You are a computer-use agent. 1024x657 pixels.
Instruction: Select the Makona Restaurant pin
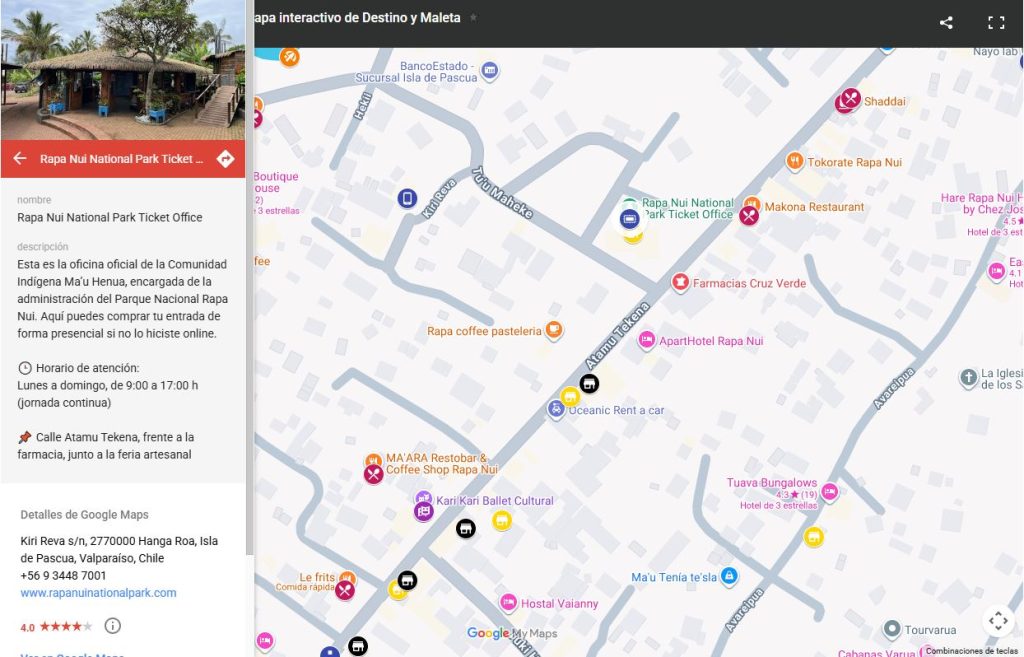(x=749, y=214)
